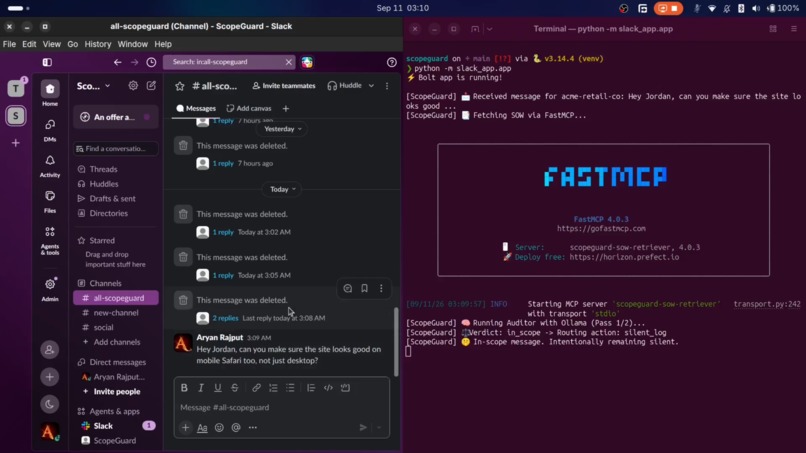This screenshot has width=806, height=453.
Task: Open Slack history clock icon
Action: [151, 62]
